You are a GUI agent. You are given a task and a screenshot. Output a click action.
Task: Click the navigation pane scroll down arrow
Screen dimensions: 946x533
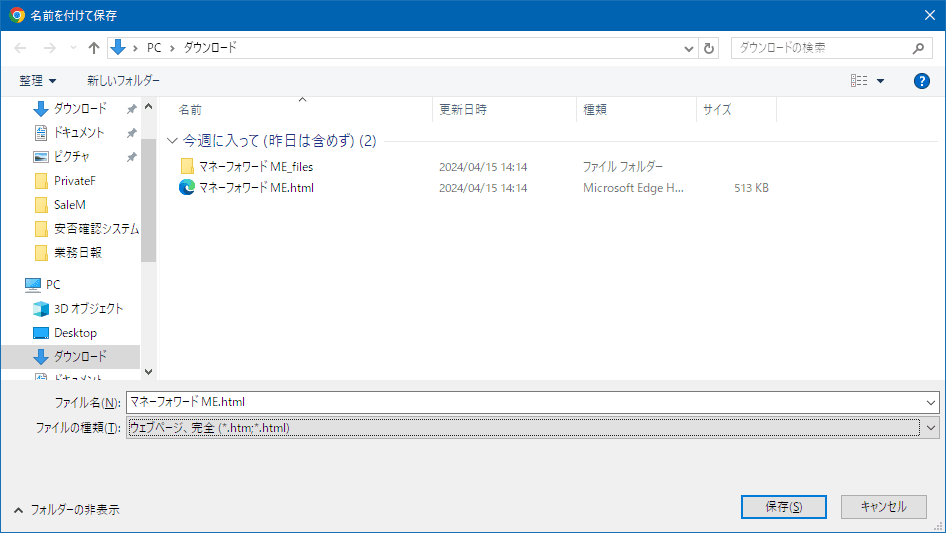[148, 372]
